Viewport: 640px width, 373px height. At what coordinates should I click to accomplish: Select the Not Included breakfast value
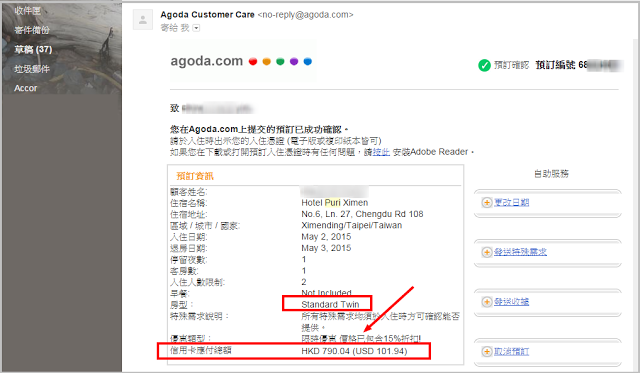click(x=326, y=293)
